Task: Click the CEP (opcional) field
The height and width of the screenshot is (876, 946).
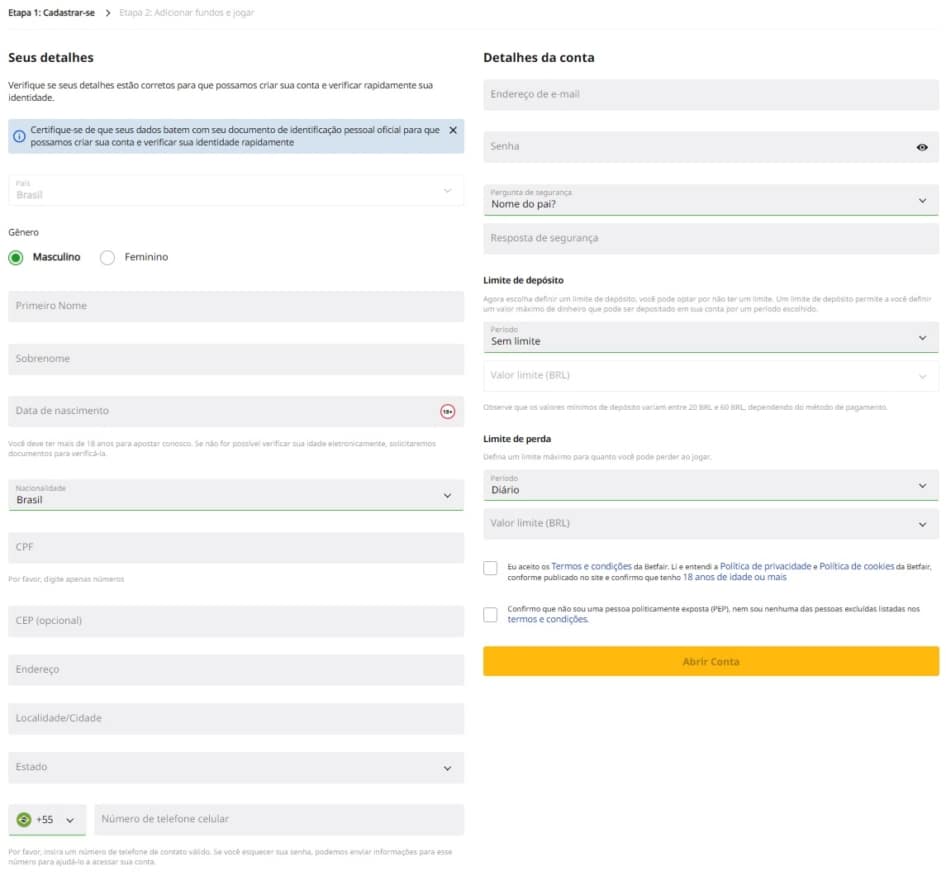Action: pyautogui.click(x=236, y=621)
